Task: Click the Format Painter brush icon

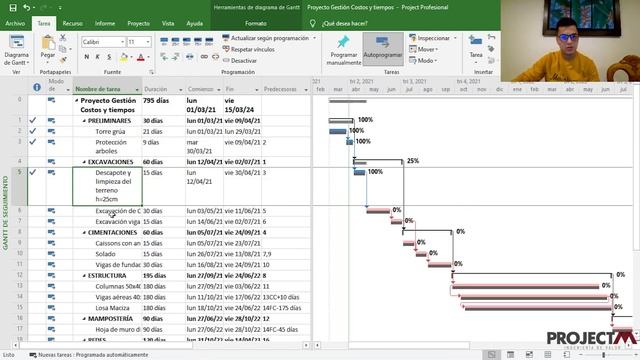Action: 62,60
